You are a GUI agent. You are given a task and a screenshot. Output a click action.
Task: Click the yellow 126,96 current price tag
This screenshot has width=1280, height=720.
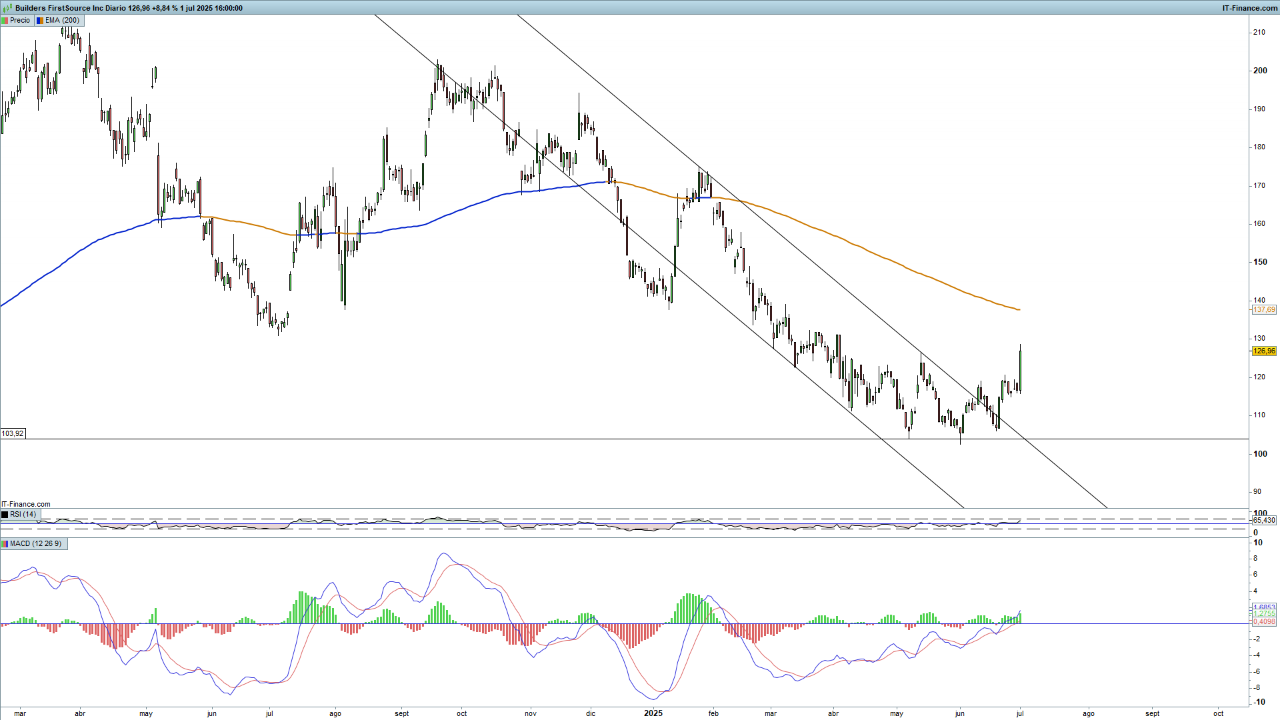(1264, 351)
